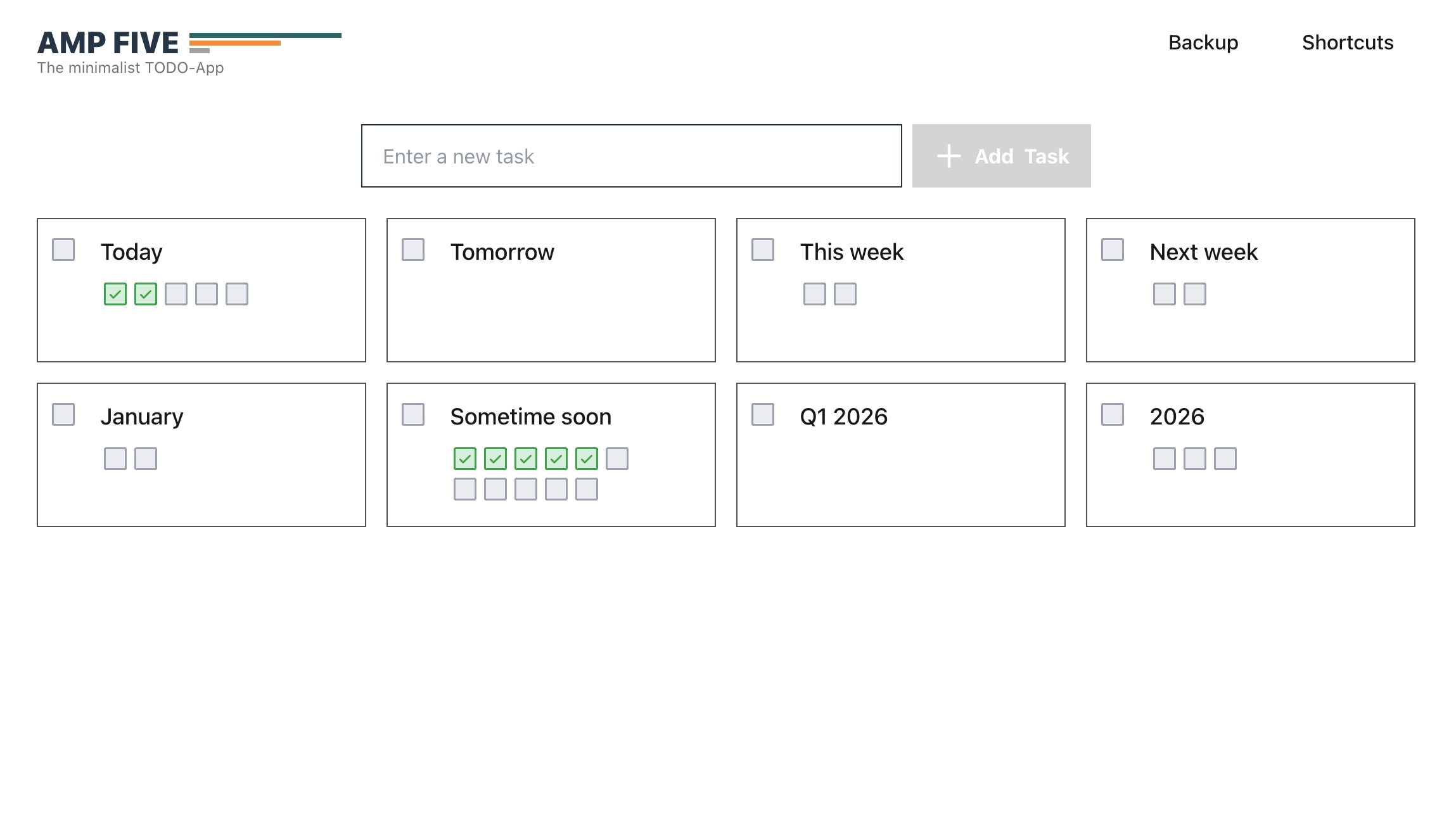Screen dimensions: 1456x816
Task: Open the January list title
Action: (142, 417)
